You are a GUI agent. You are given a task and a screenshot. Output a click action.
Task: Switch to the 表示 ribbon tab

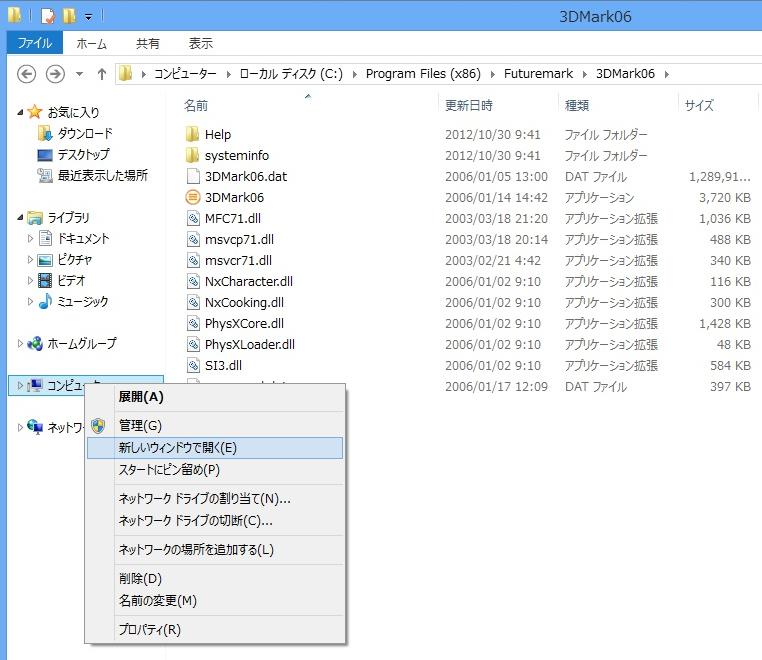pos(200,43)
